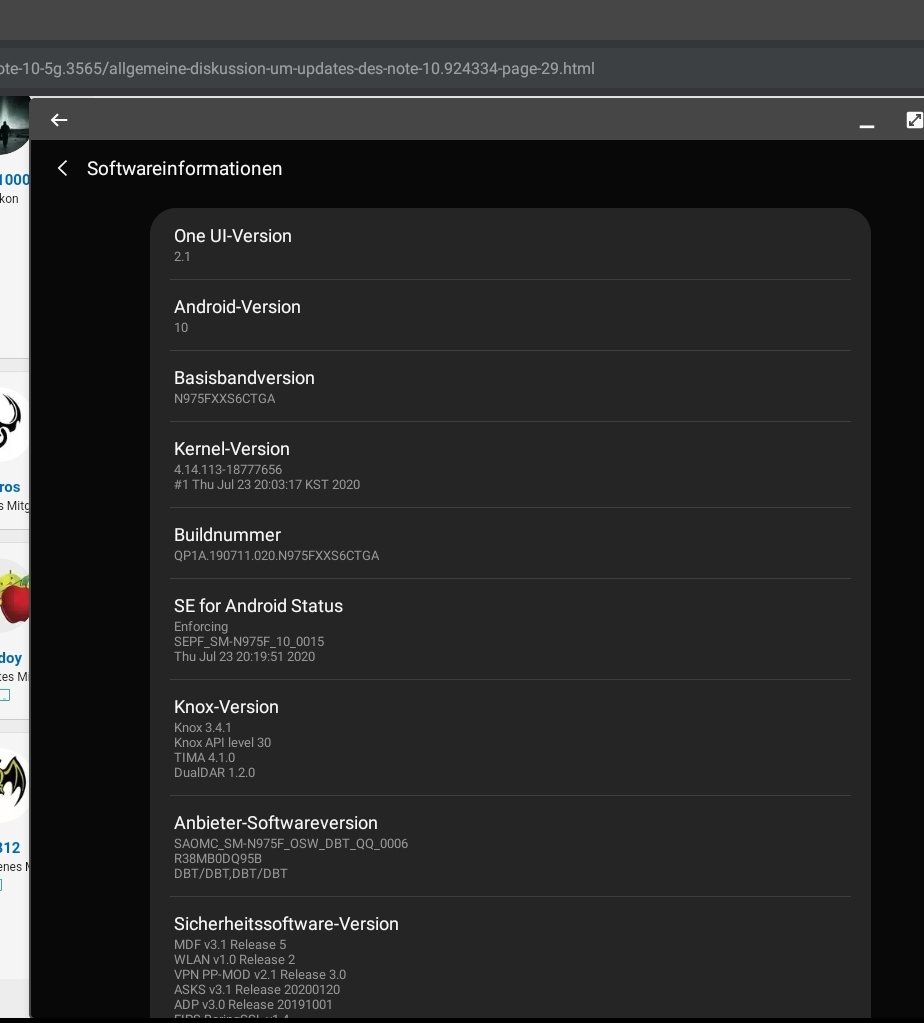
Task: Click the kernel build date line
Action: [267, 485]
